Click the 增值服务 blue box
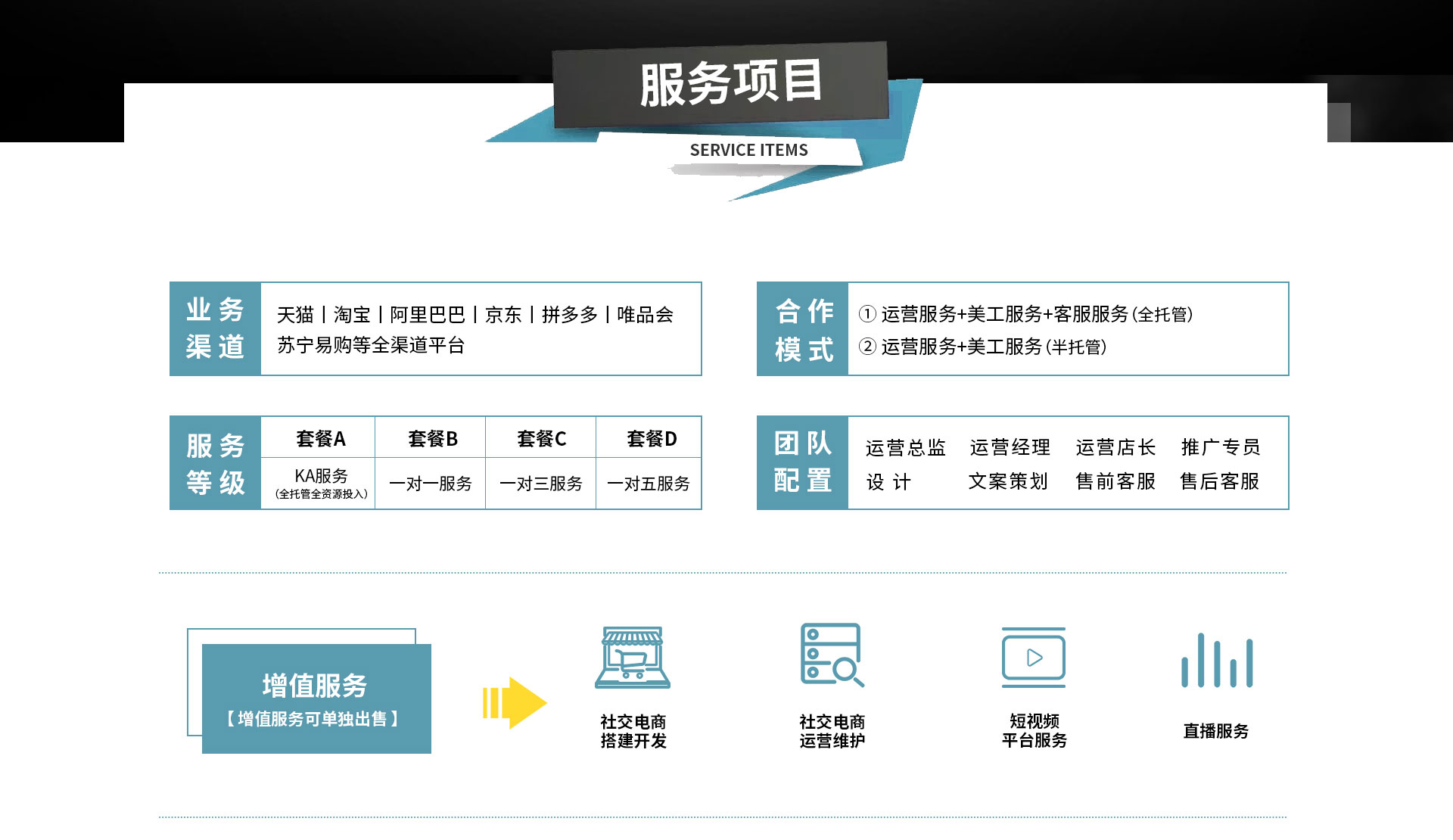 316,698
